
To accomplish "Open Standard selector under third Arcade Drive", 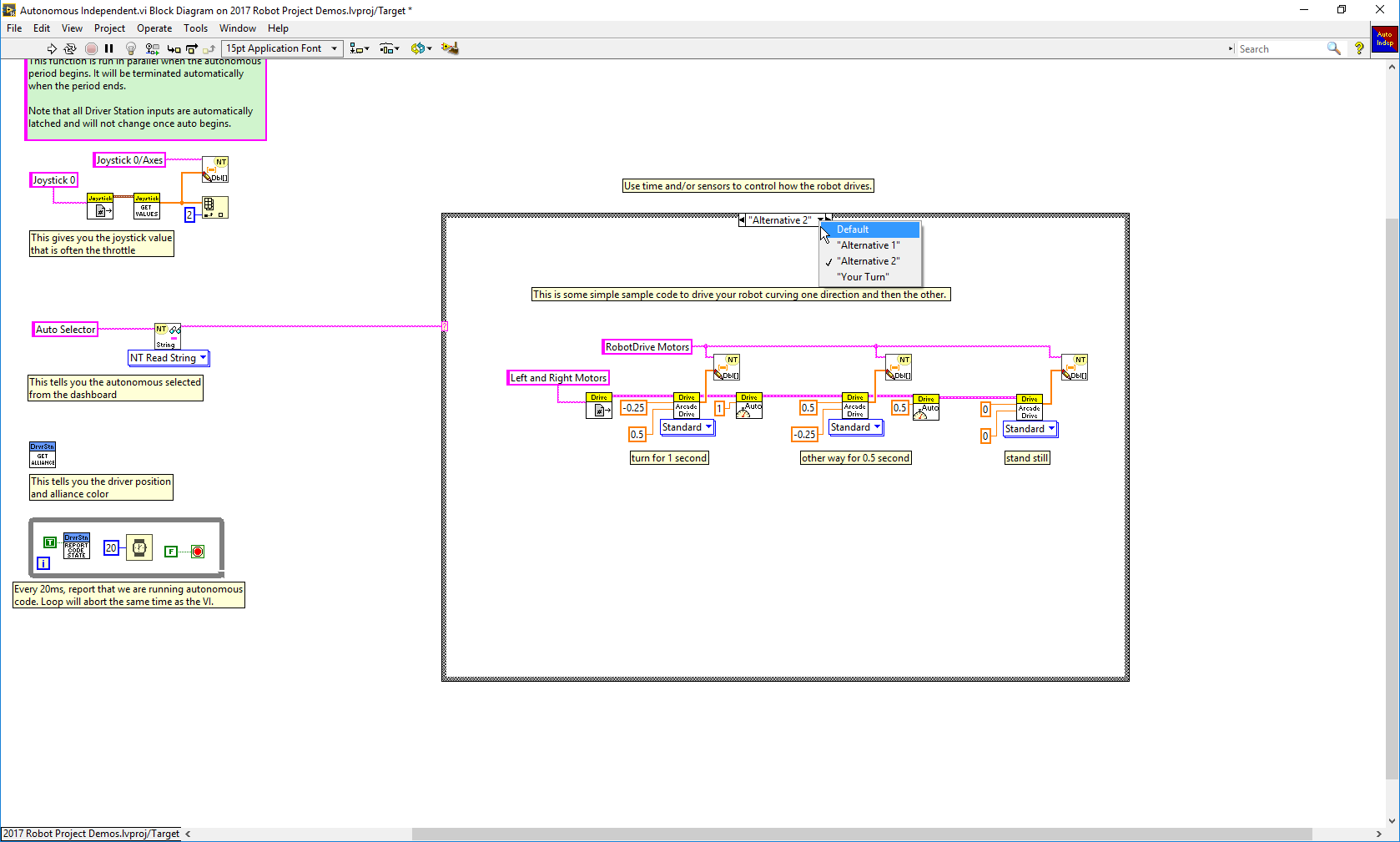I will click(1030, 429).
